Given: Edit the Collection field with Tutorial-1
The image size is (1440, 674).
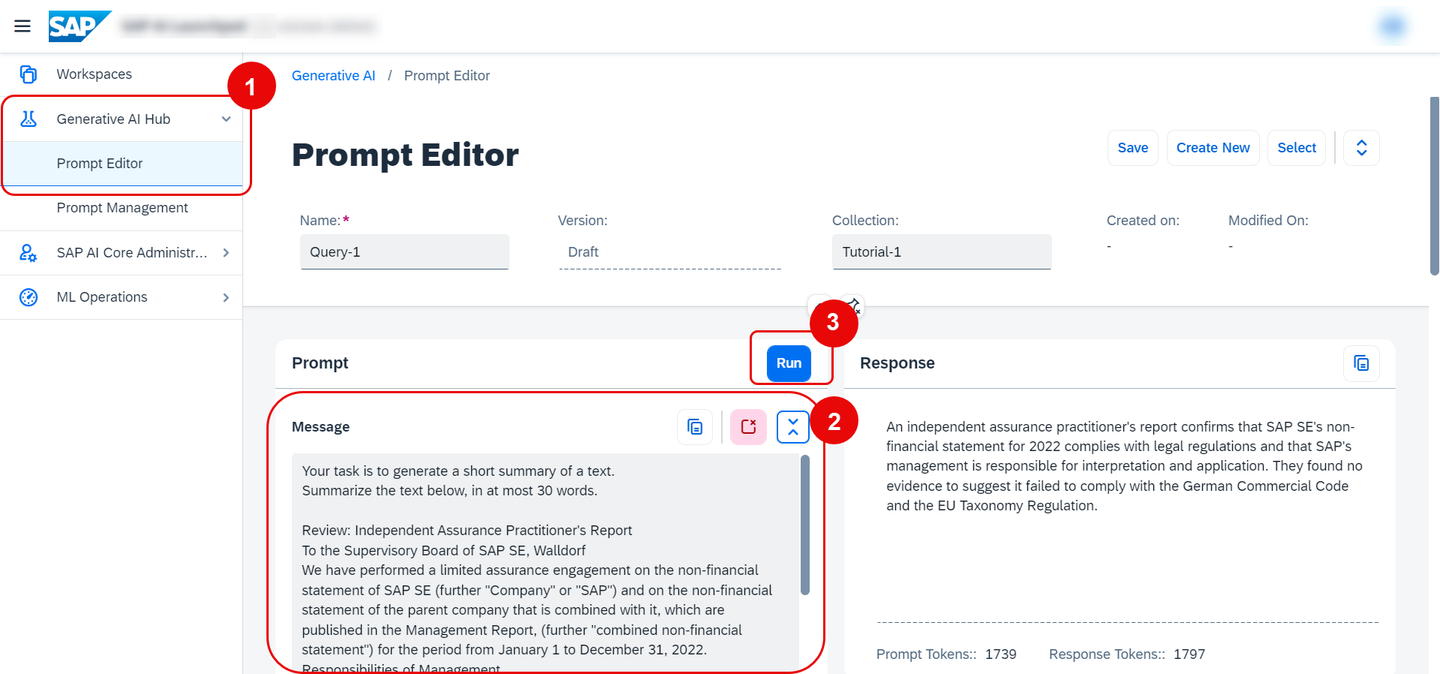Looking at the screenshot, I should (x=941, y=252).
